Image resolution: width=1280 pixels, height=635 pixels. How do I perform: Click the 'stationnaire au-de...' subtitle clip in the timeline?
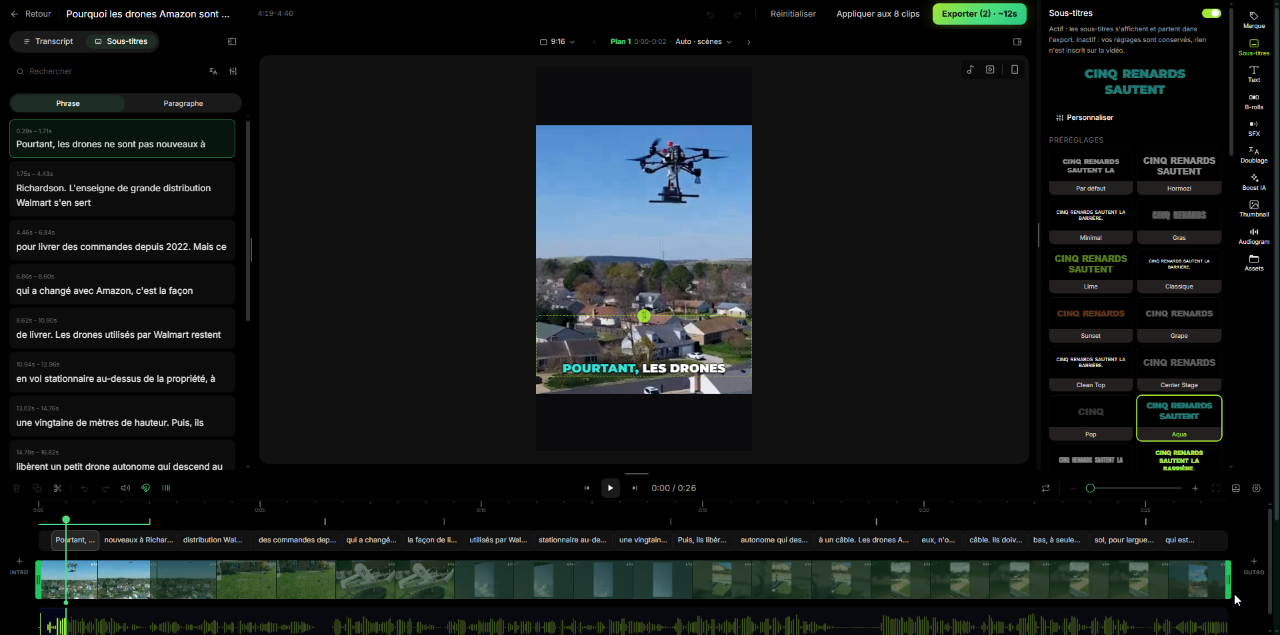(x=572, y=540)
